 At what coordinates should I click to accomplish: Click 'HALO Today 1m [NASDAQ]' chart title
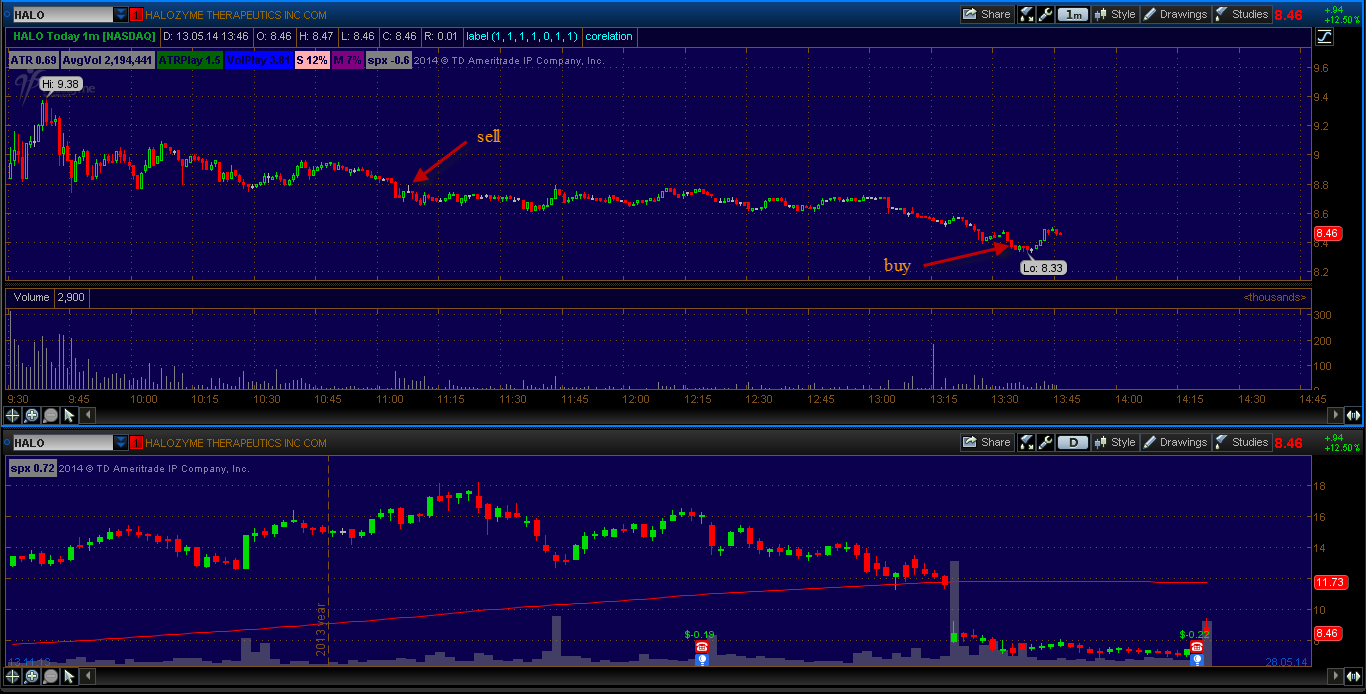pyautogui.click(x=84, y=36)
